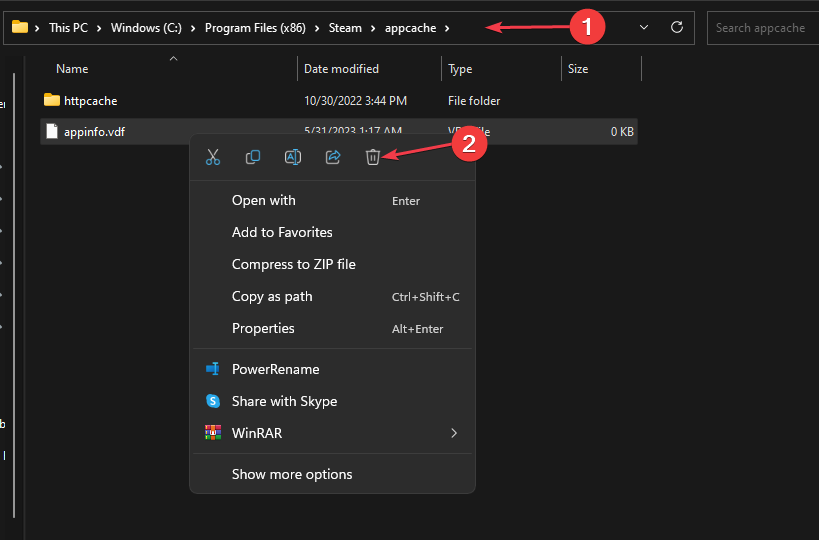Click the Search appcache field

pos(763,28)
